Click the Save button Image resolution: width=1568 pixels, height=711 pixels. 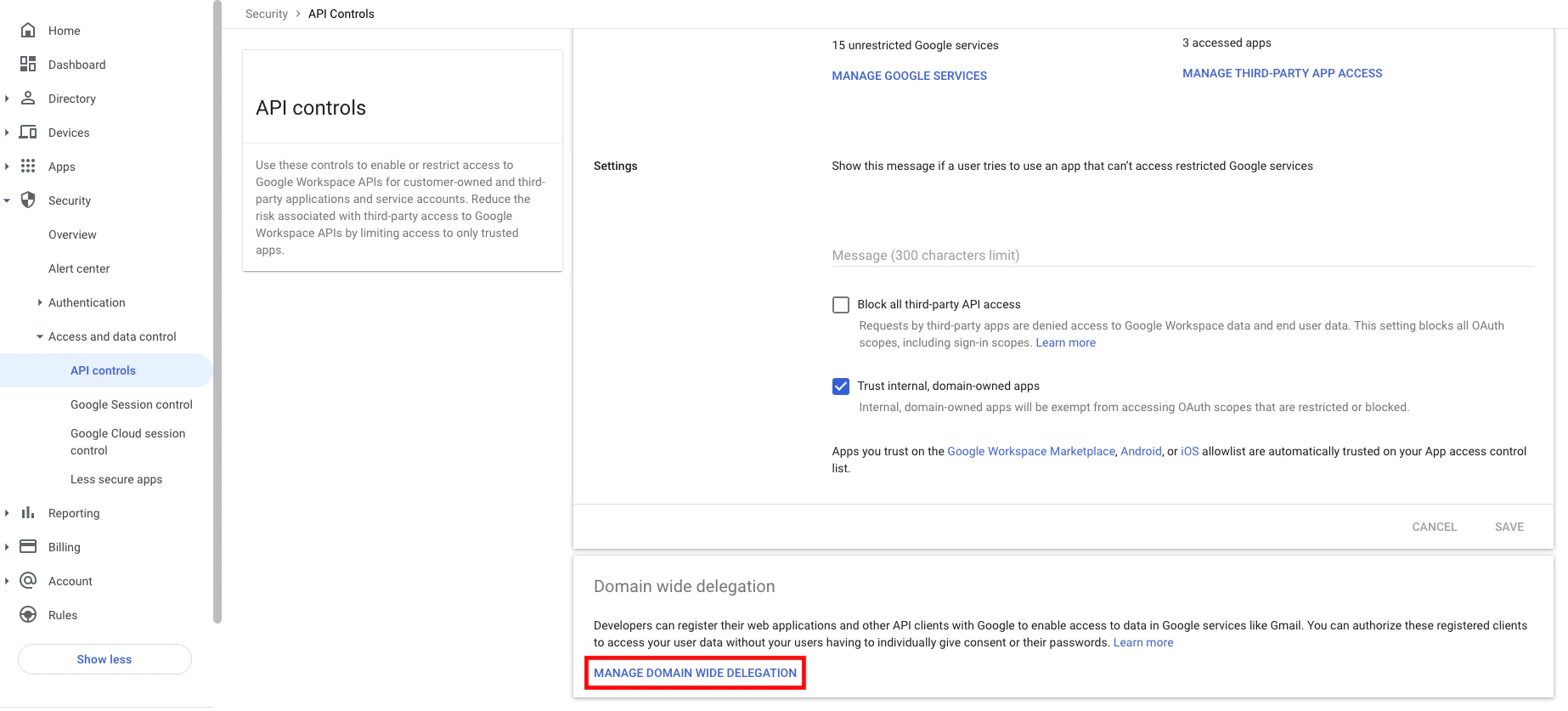pyautogui.click(x=1509, y=527)
